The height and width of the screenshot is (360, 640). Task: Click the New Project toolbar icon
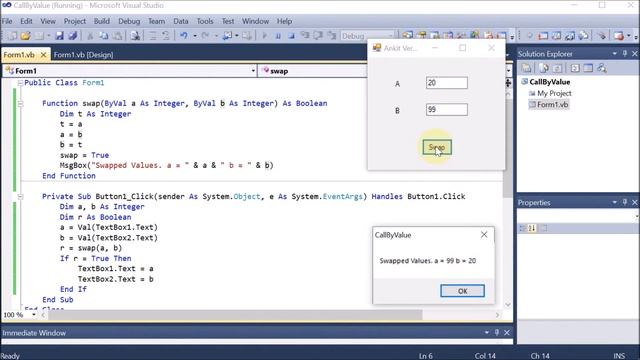click(11, 36)
